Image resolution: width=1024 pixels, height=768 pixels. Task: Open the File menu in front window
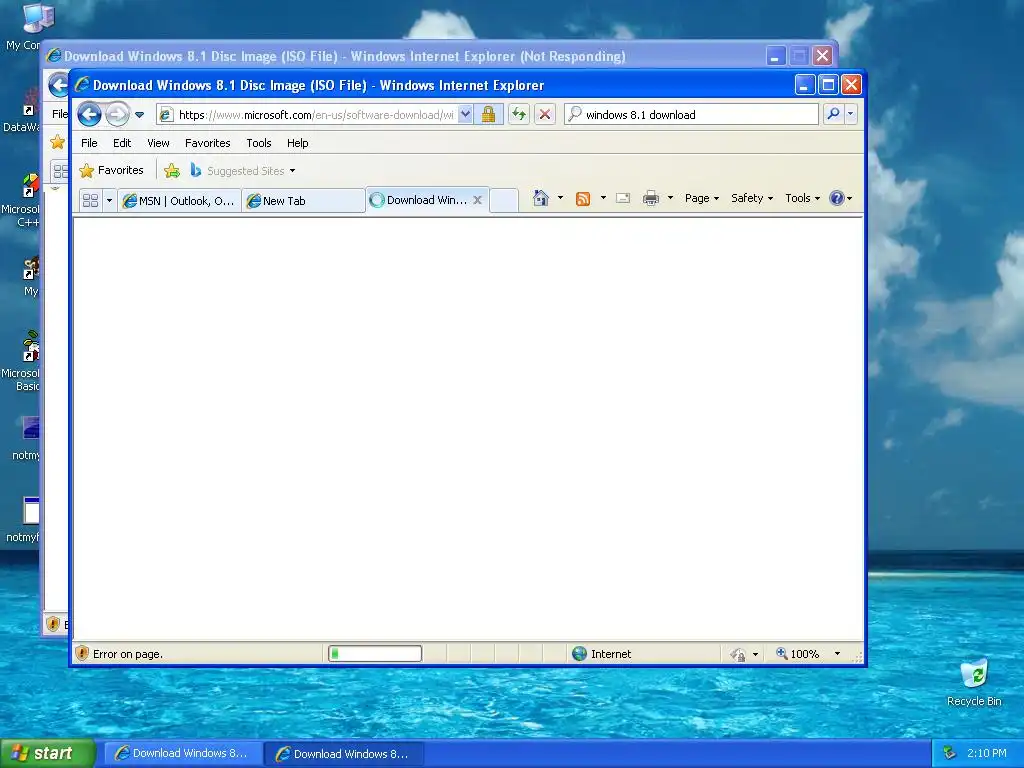point(89,143)
